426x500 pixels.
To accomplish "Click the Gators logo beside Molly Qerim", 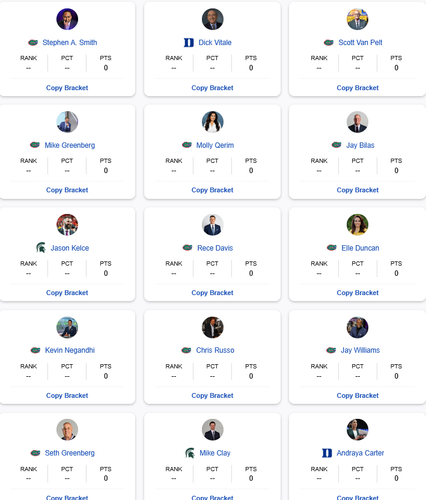I will [187, 145].
